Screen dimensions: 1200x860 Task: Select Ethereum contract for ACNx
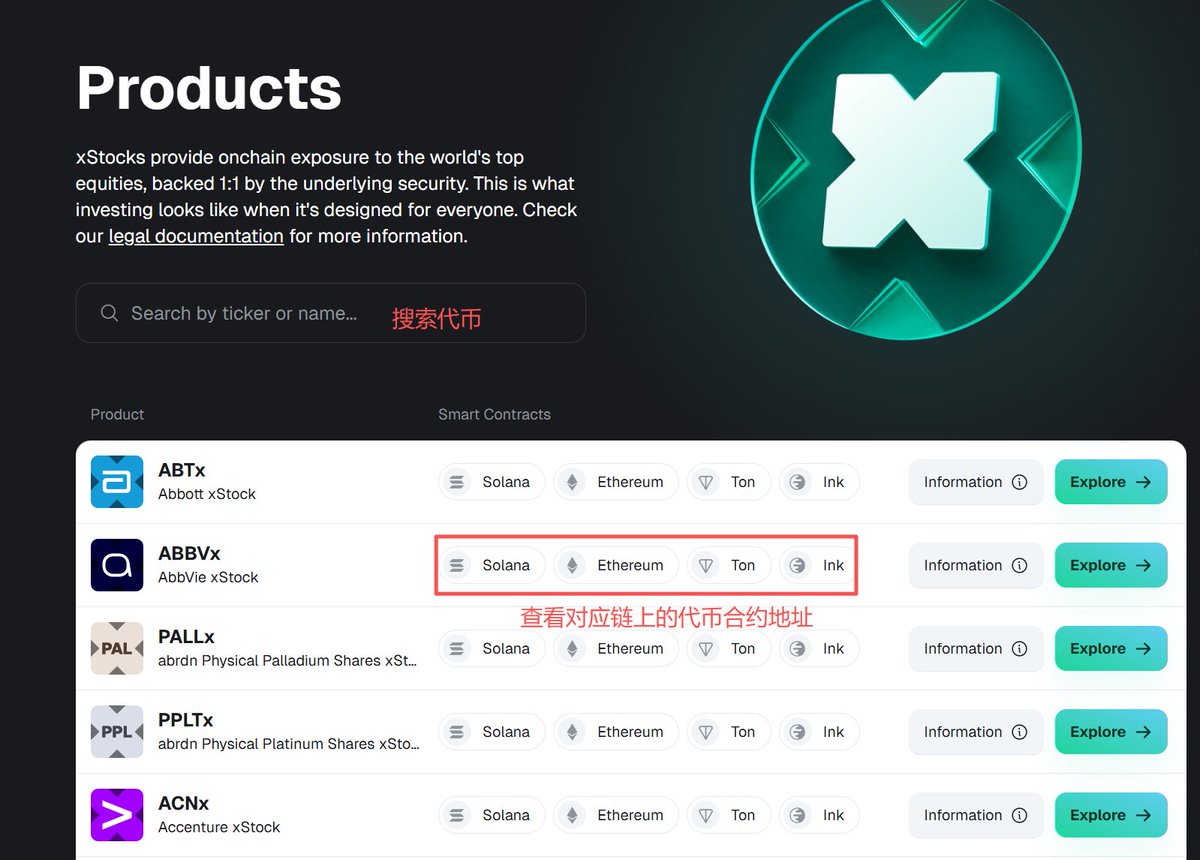pos(616,815)
